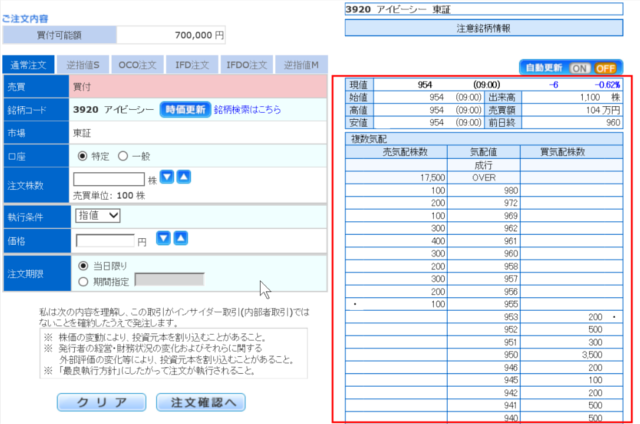
Task: Open the IFDO注文 tab
Action: coord(247,65)
